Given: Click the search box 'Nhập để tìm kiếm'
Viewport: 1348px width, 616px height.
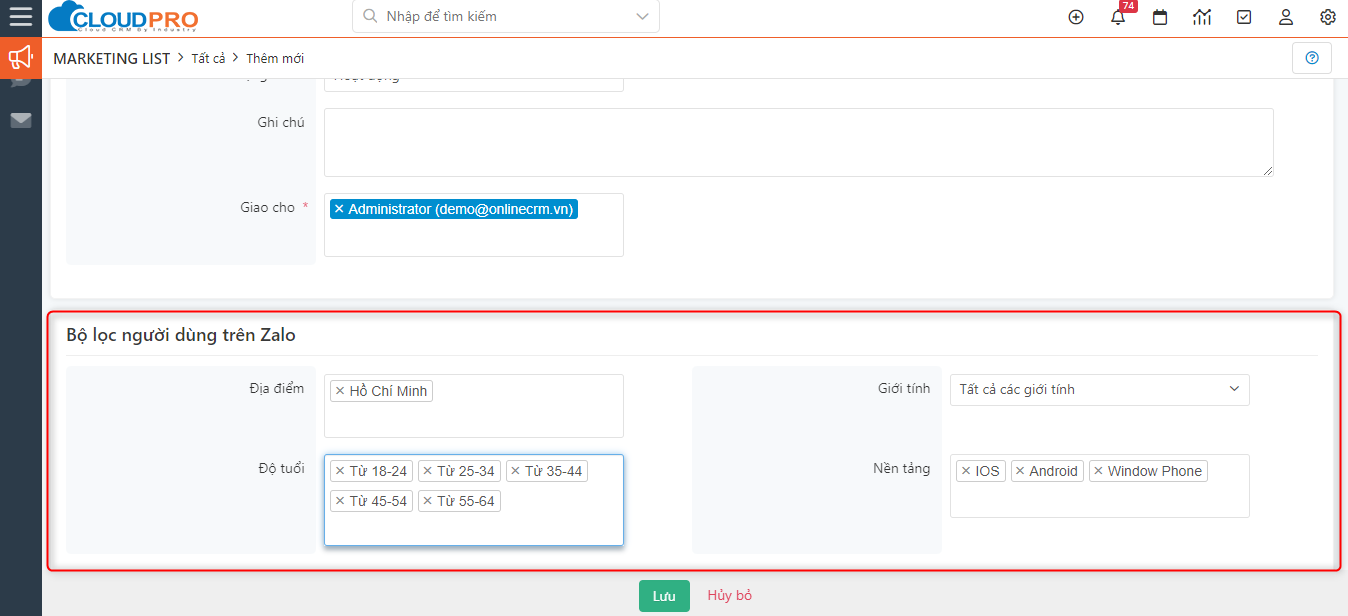Looking at the screenshot, I should click(505, 16).
